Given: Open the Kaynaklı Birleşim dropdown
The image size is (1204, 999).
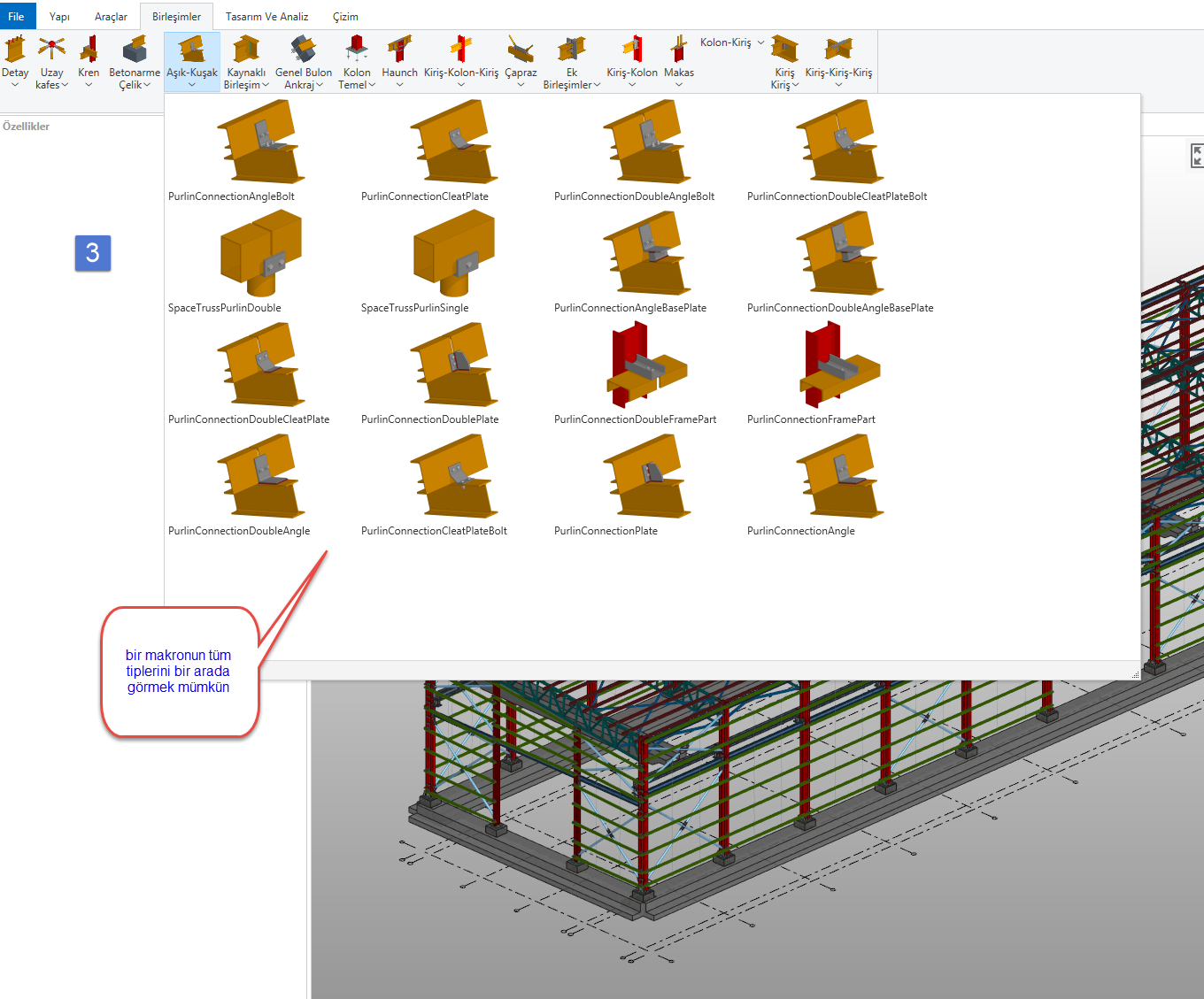Looking at the screenshot, I should (x=246, y=60).
